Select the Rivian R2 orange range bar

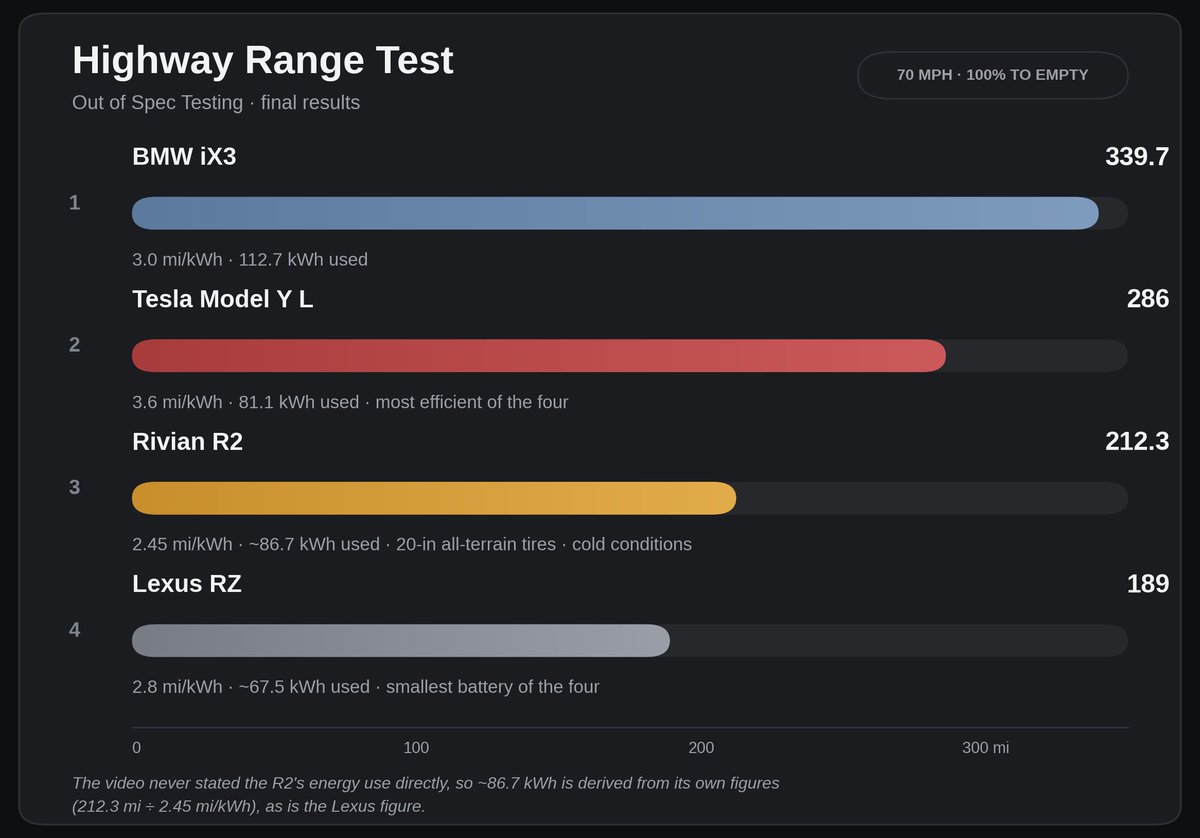click(x=434, y=498)
